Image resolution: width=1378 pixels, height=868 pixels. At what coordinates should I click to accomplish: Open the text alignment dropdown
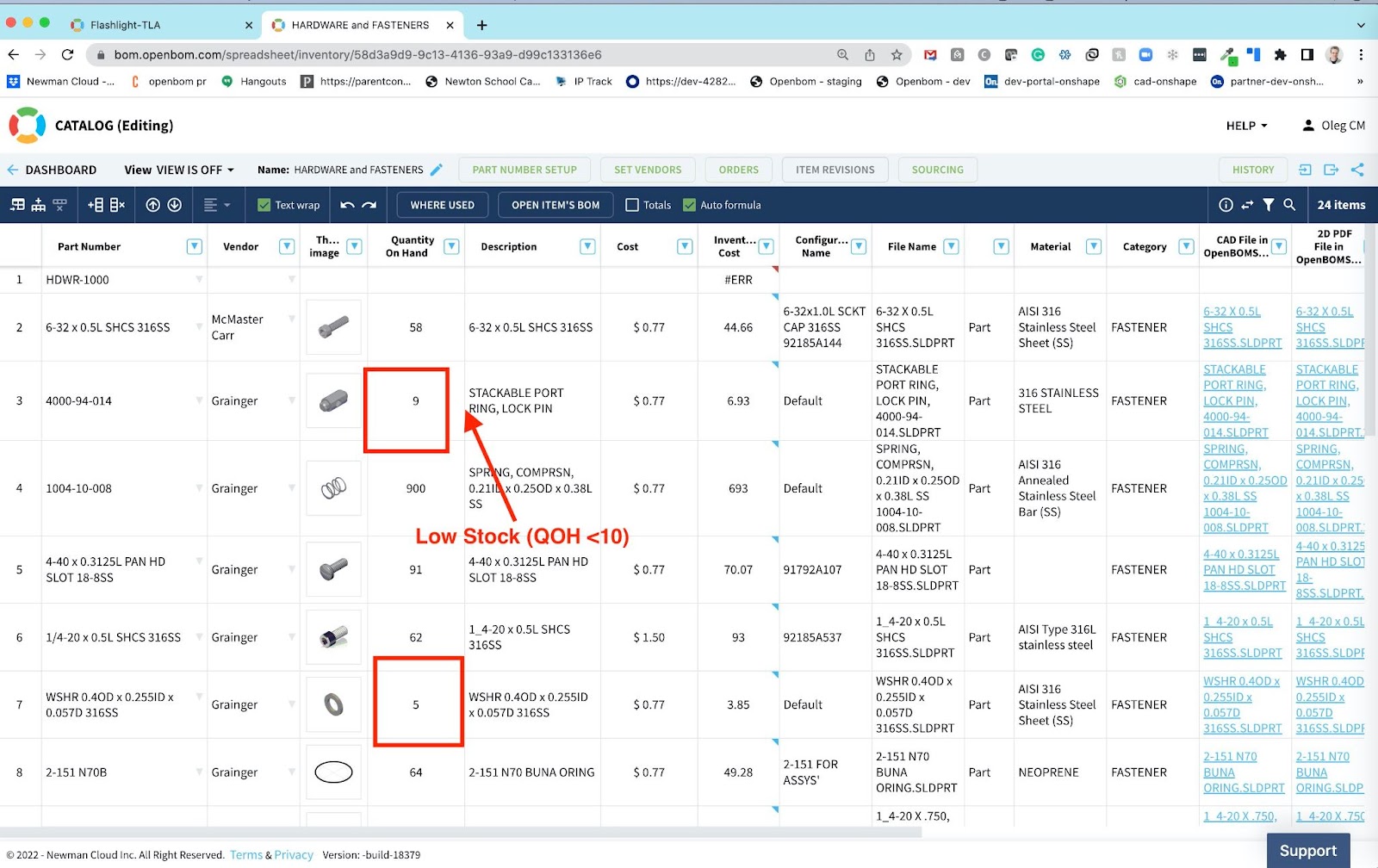217,205
